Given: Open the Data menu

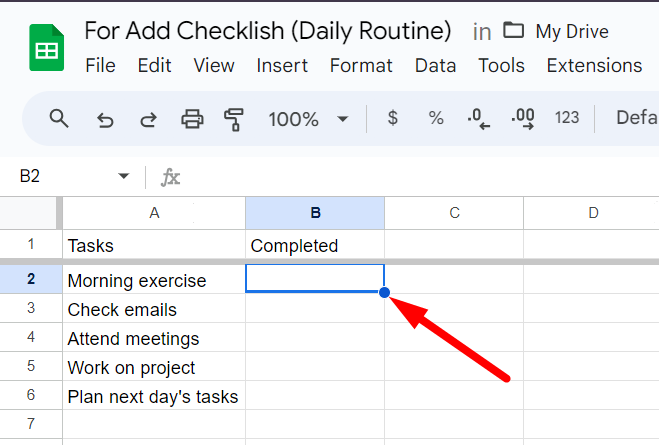Looking at the screenshot, I should (x=435, y=66).
